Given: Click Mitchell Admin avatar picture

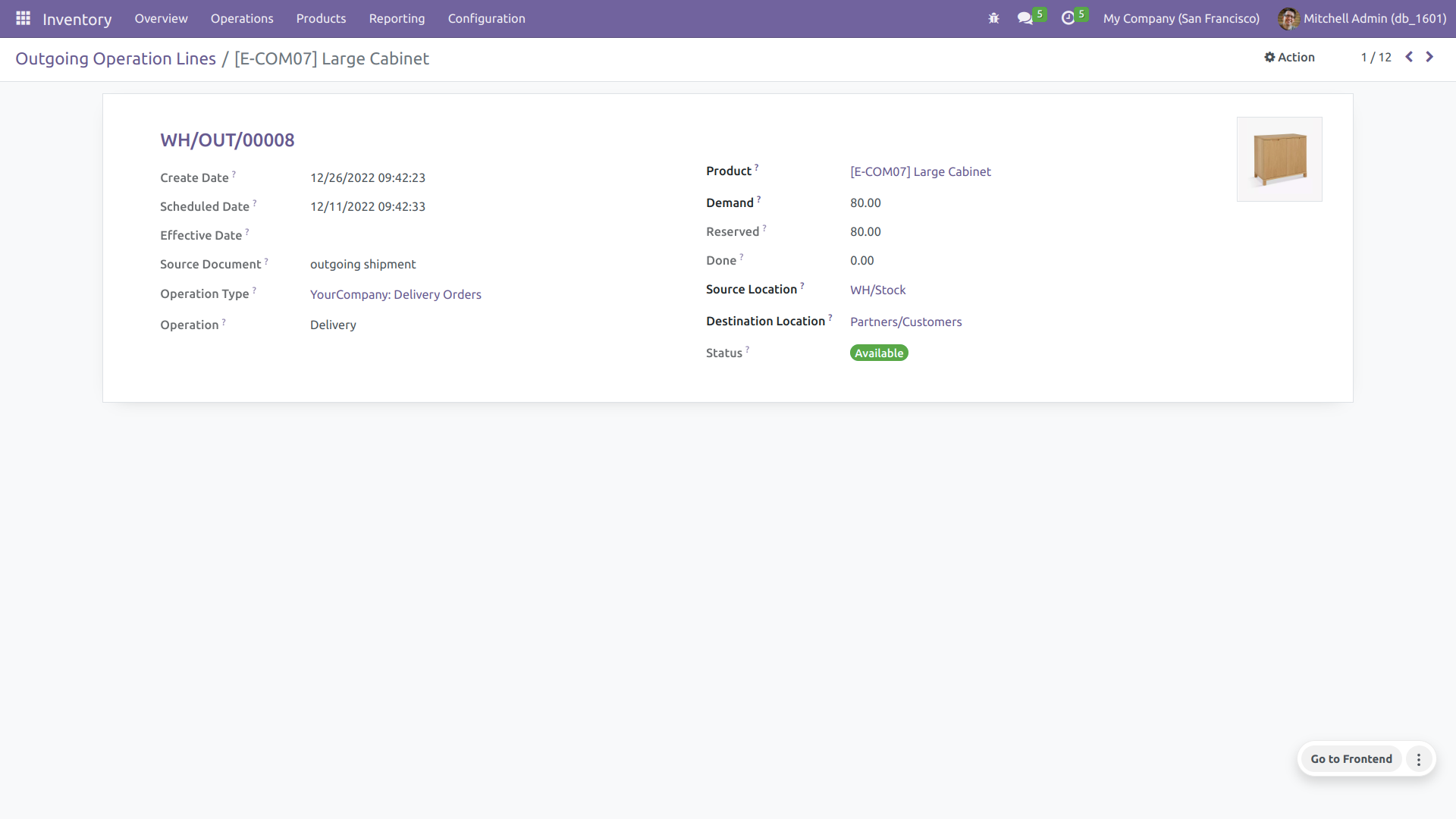Looking at the screenshot, I should pos(1288,18).
